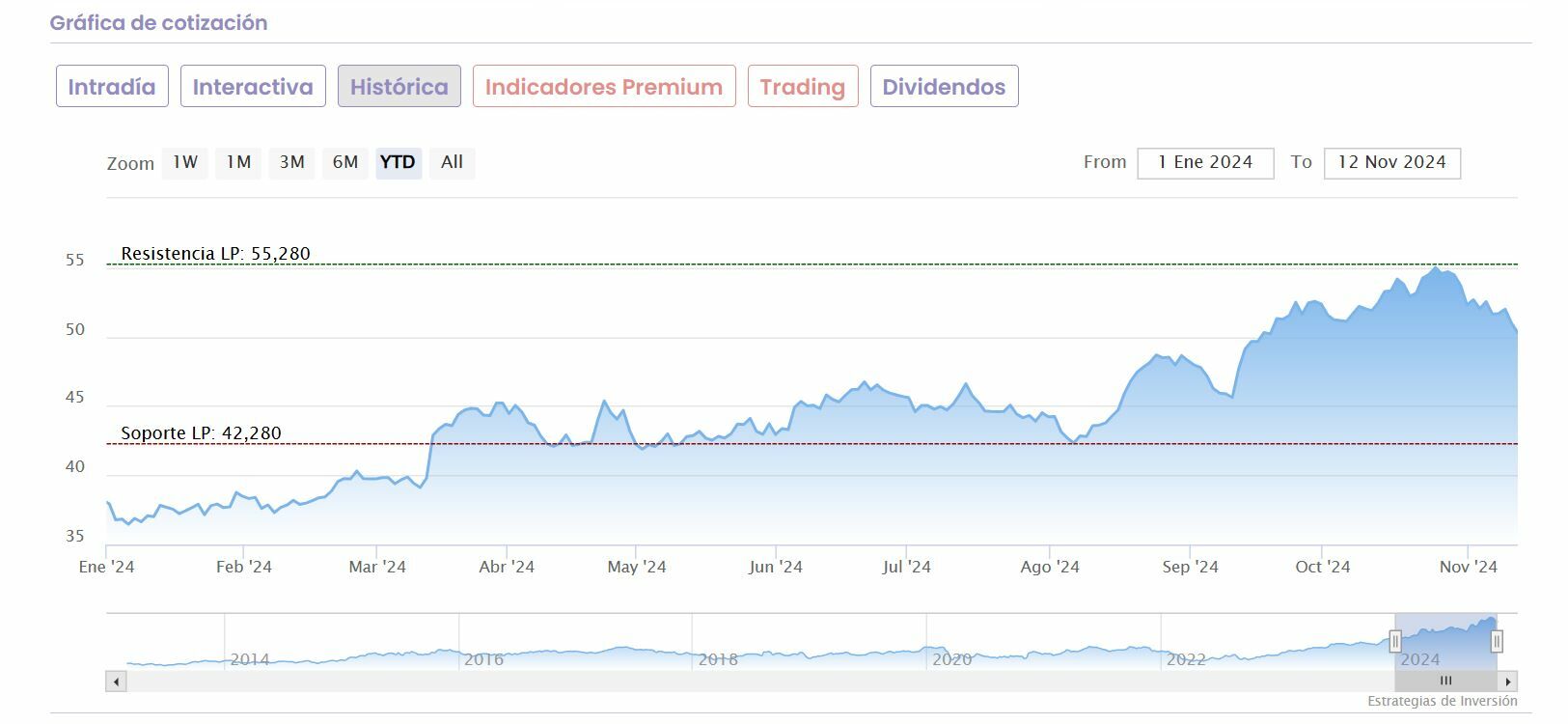Go to the Trading tab

pos(803,87)
